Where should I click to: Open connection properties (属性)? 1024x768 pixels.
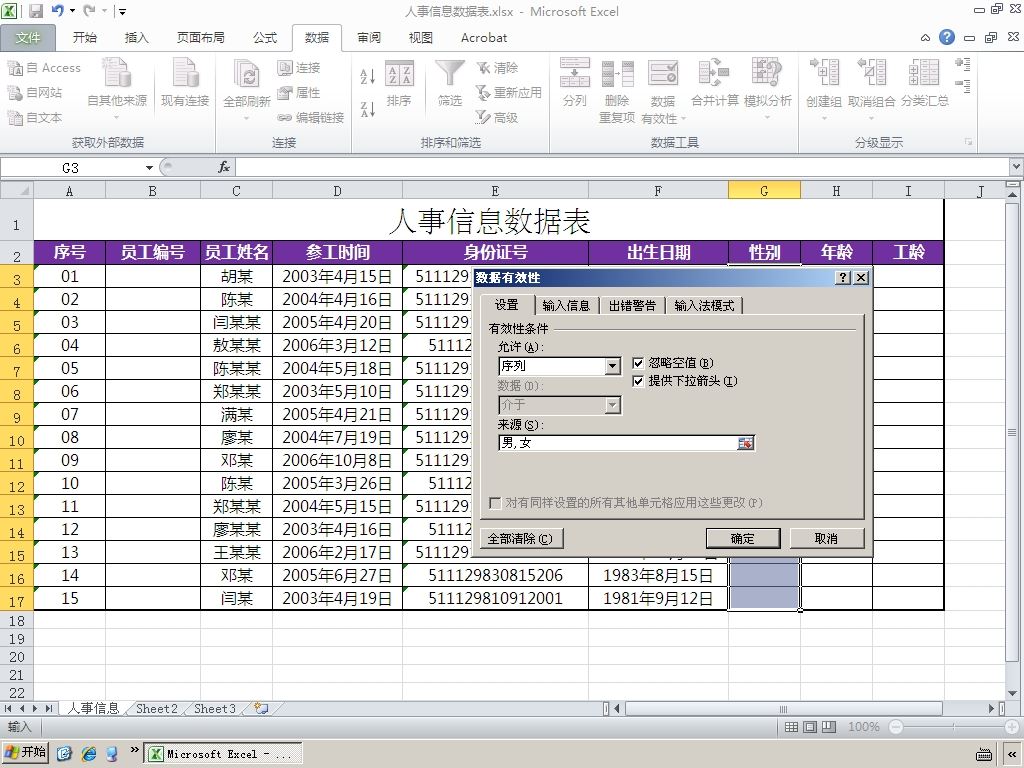point(298,93)
